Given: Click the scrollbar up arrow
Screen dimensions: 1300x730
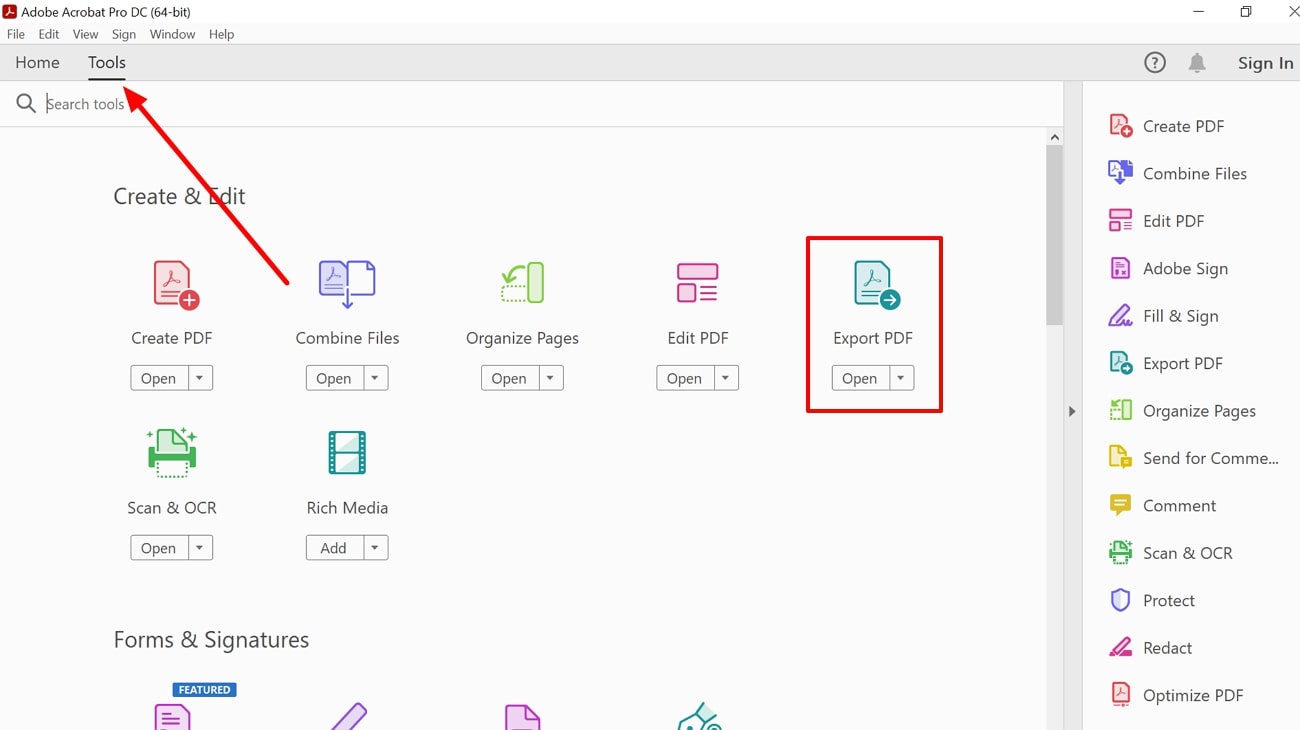Looking at the screenshot, I should pyautogui.click(x=1054, y=137).
